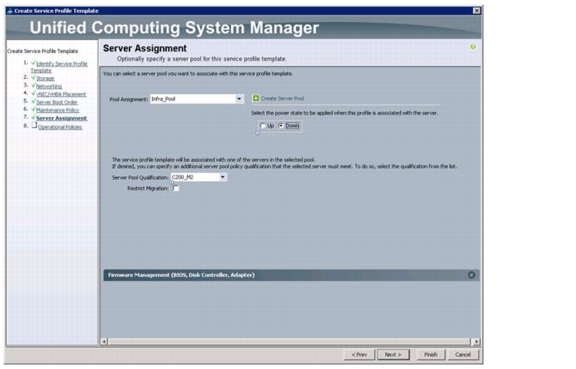Click the checkmark icon beside Storage
Screen dimensions: 576x369
[x=33, y=78]
